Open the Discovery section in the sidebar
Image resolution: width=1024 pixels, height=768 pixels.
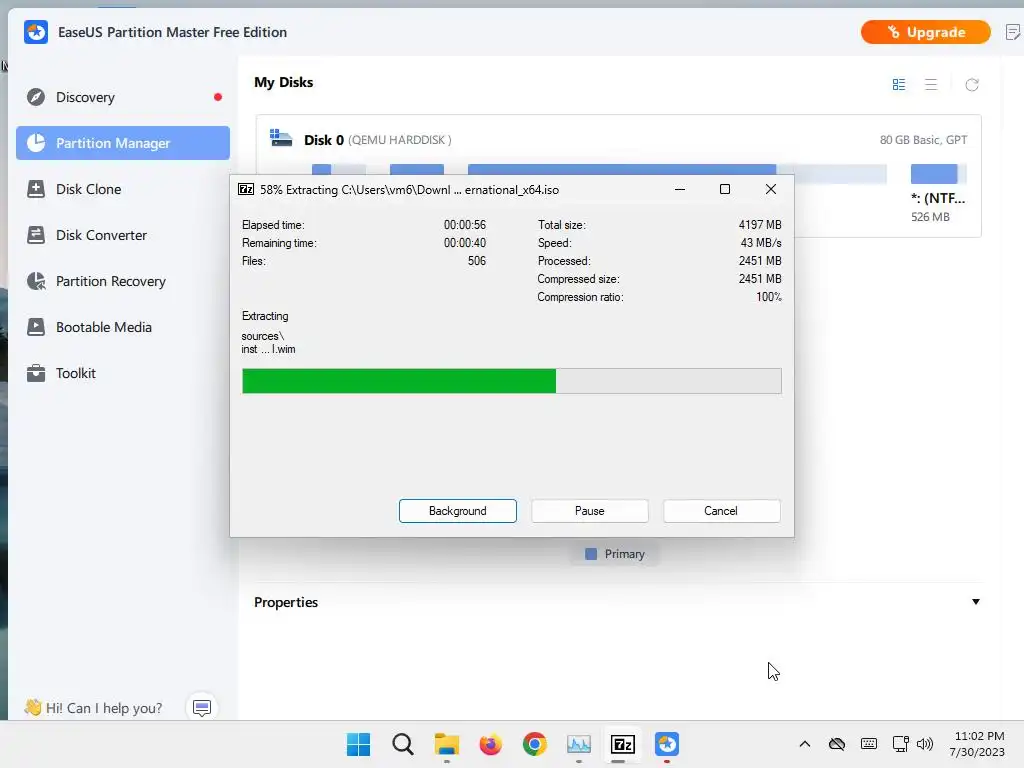pyautogui.click(x=123, y=97)
